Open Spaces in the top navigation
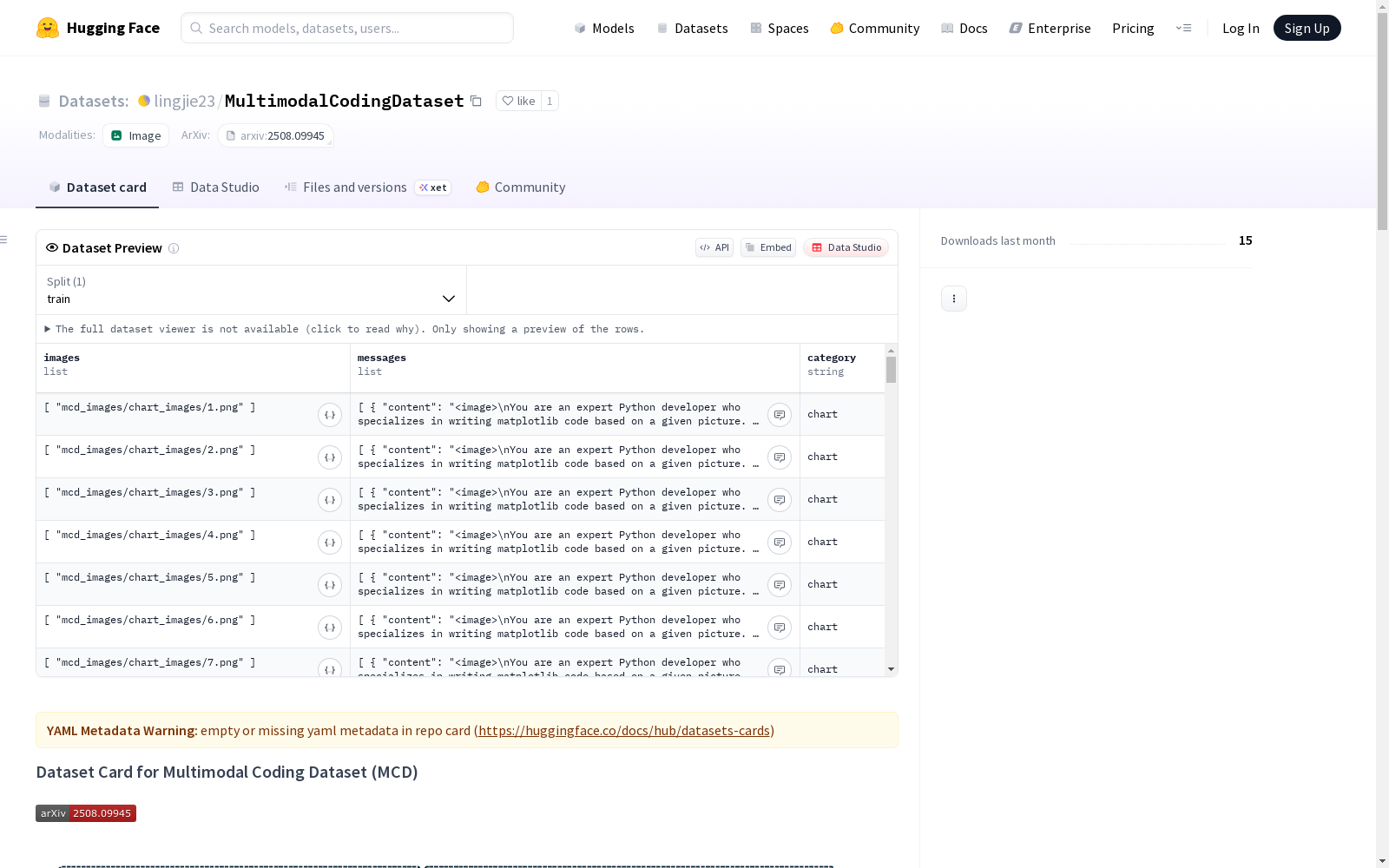Viewport: 1389px width, 868px height. click(x=780, y=28)
